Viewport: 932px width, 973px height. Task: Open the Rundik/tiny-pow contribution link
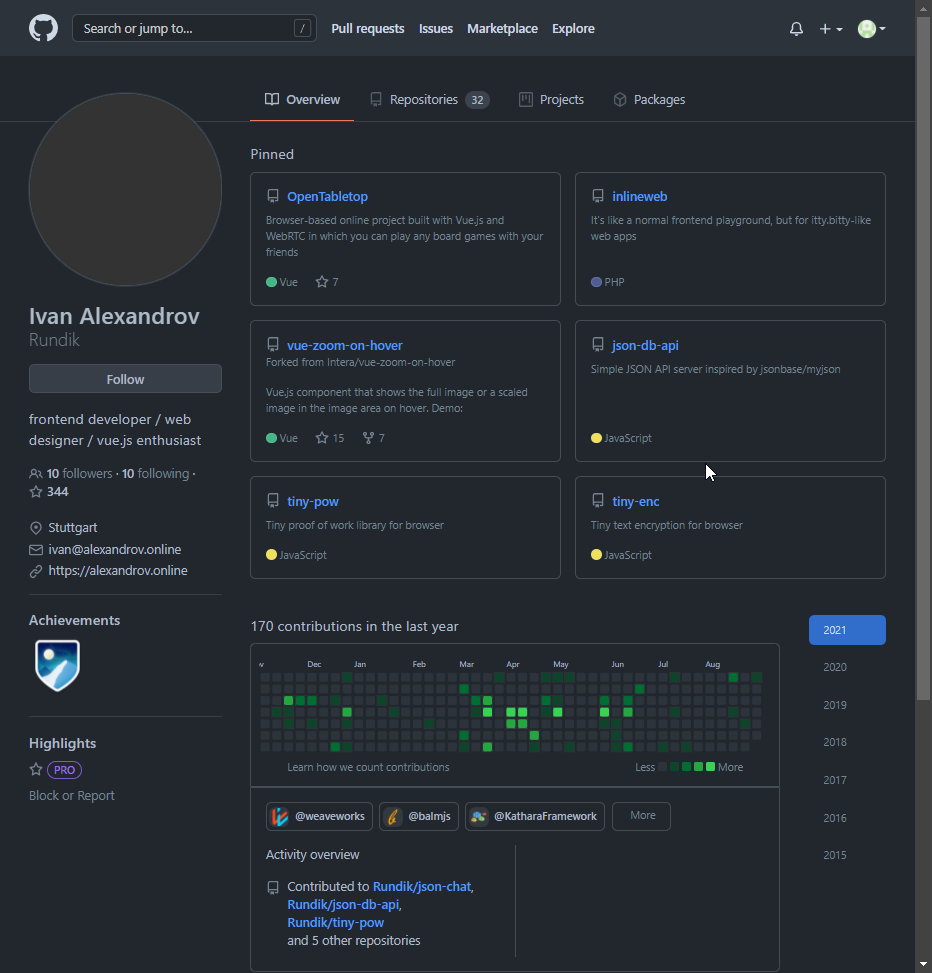point(336,923)
